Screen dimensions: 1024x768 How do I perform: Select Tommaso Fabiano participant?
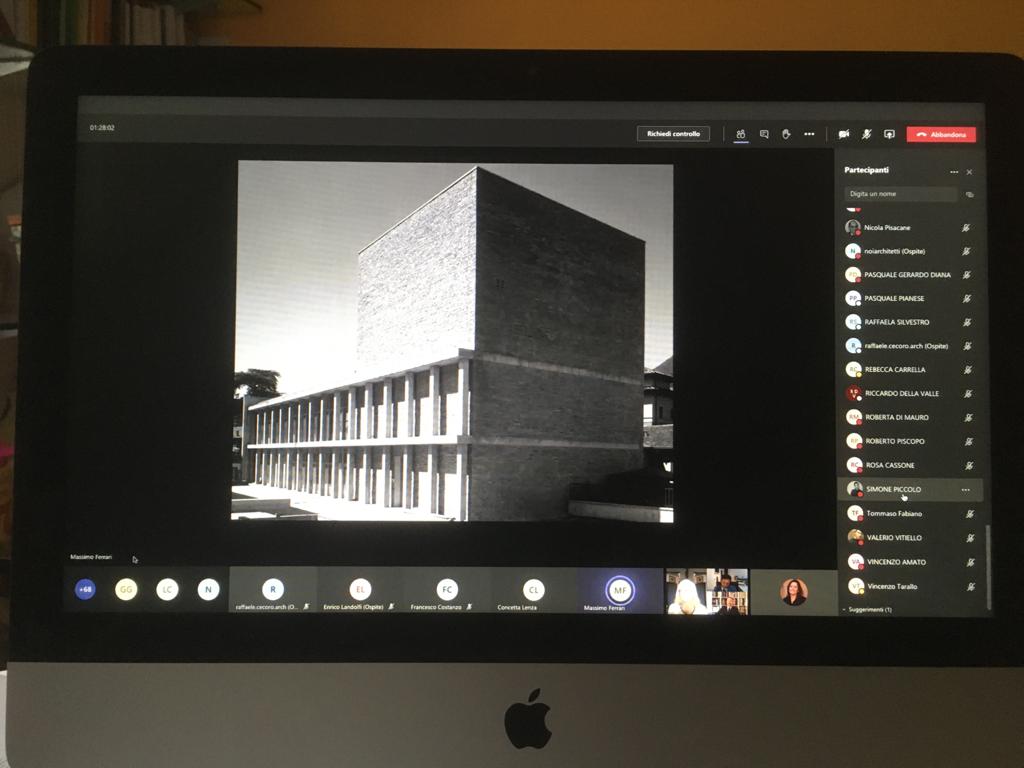[910, 513]
